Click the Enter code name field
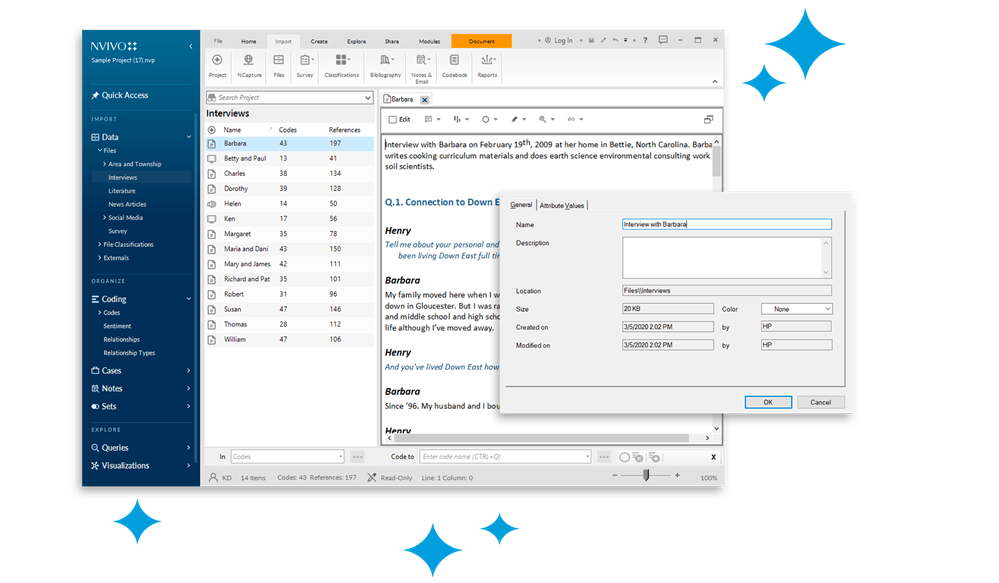999x583 pixels. pos(505,457)
